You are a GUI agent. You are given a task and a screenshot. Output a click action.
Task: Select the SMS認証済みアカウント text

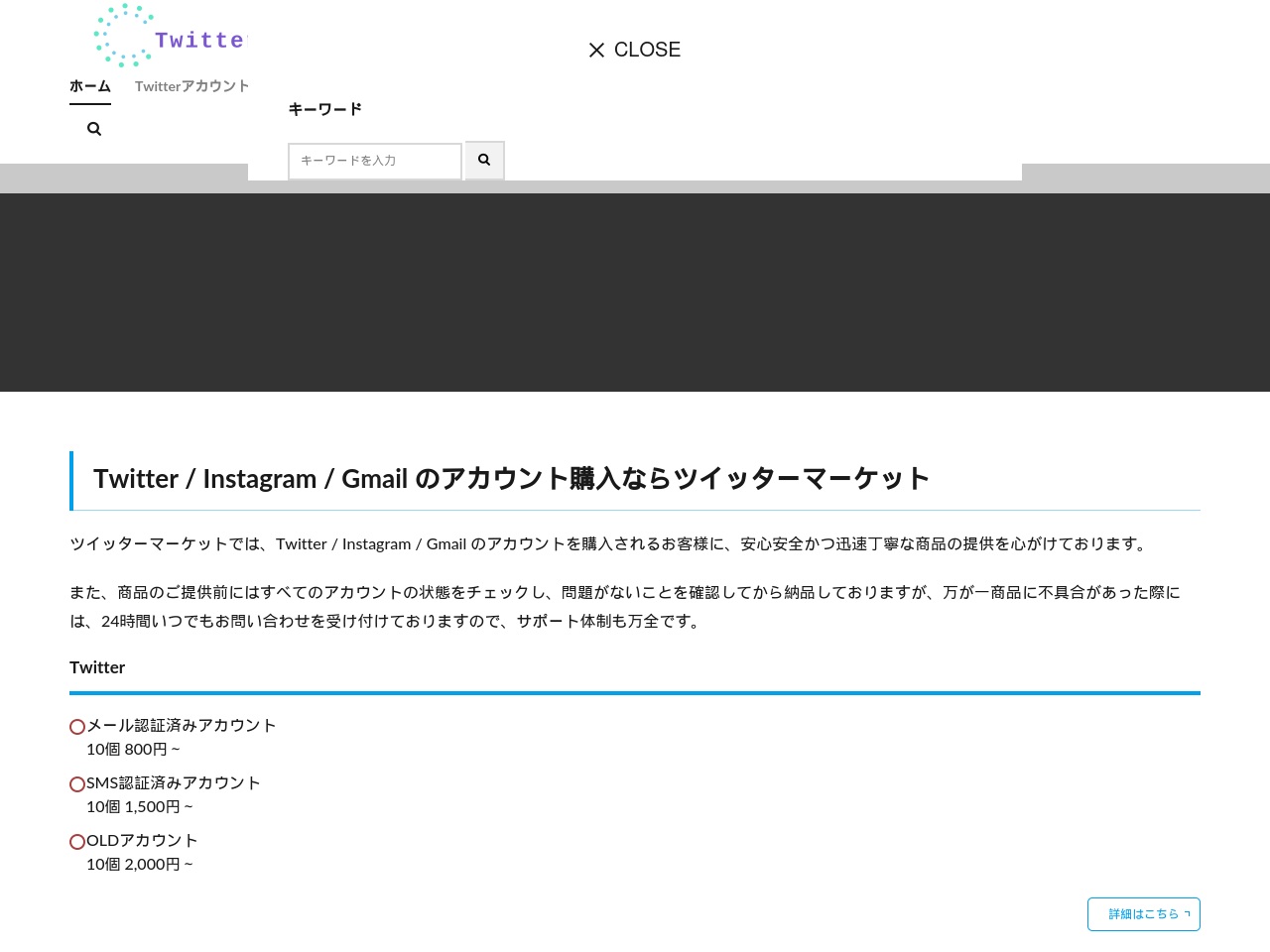[x=174, y=782]
